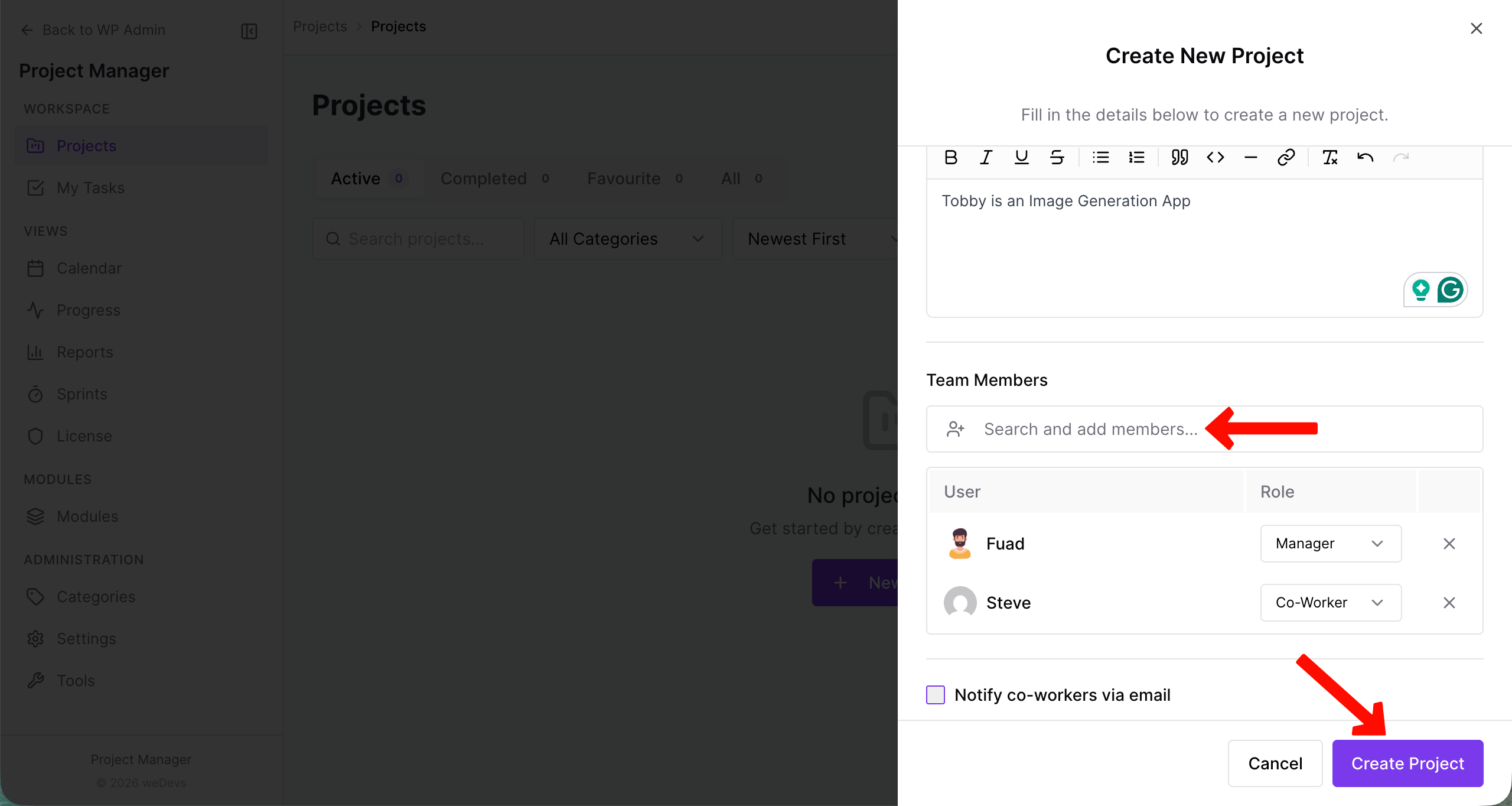Change Fuad's role from Manager
Image resolution: width=1512 pixels, height=806 pixels.
tap(1330, 543)
